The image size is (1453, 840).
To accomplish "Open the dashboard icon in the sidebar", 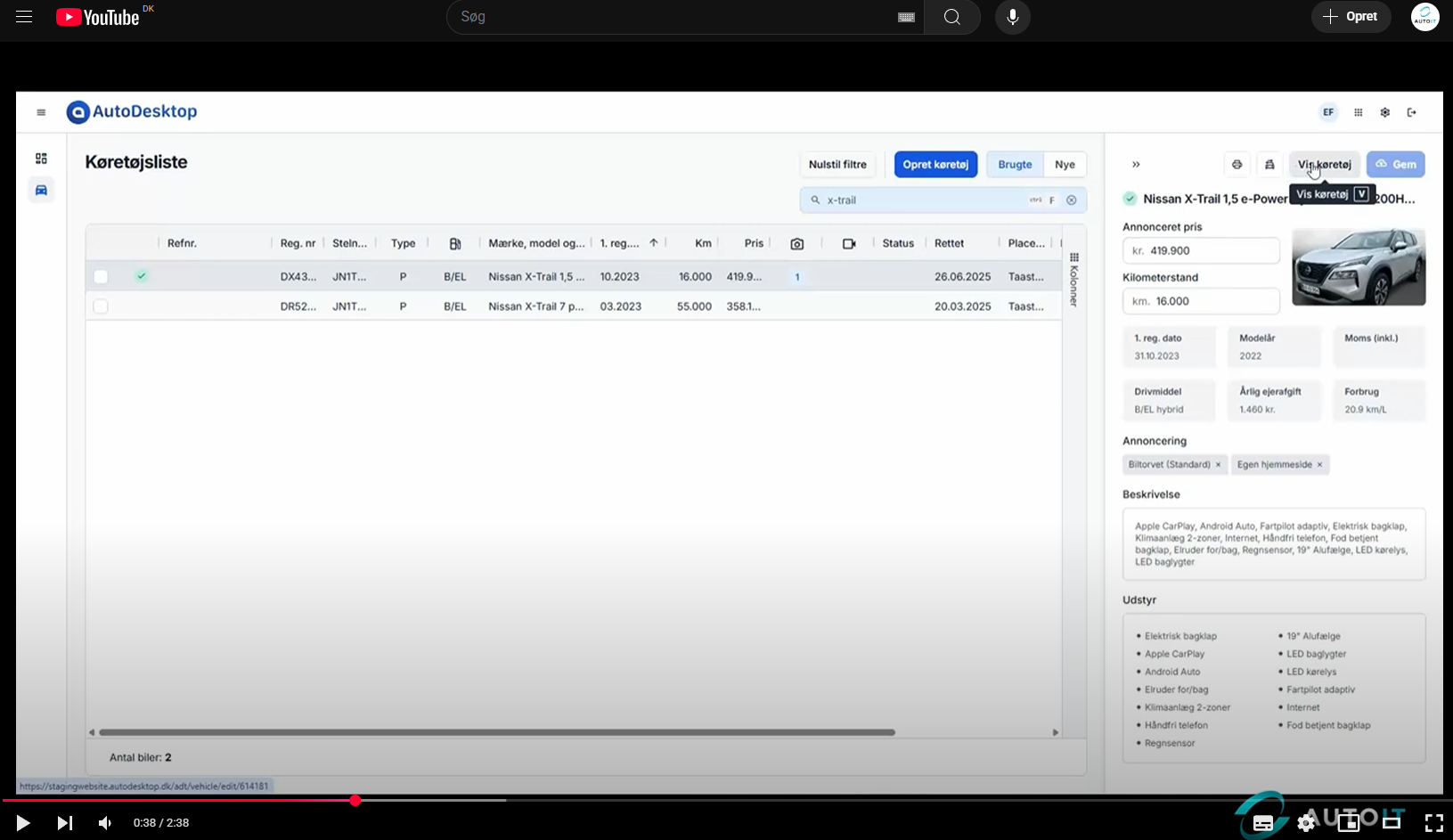I will 41,159.
